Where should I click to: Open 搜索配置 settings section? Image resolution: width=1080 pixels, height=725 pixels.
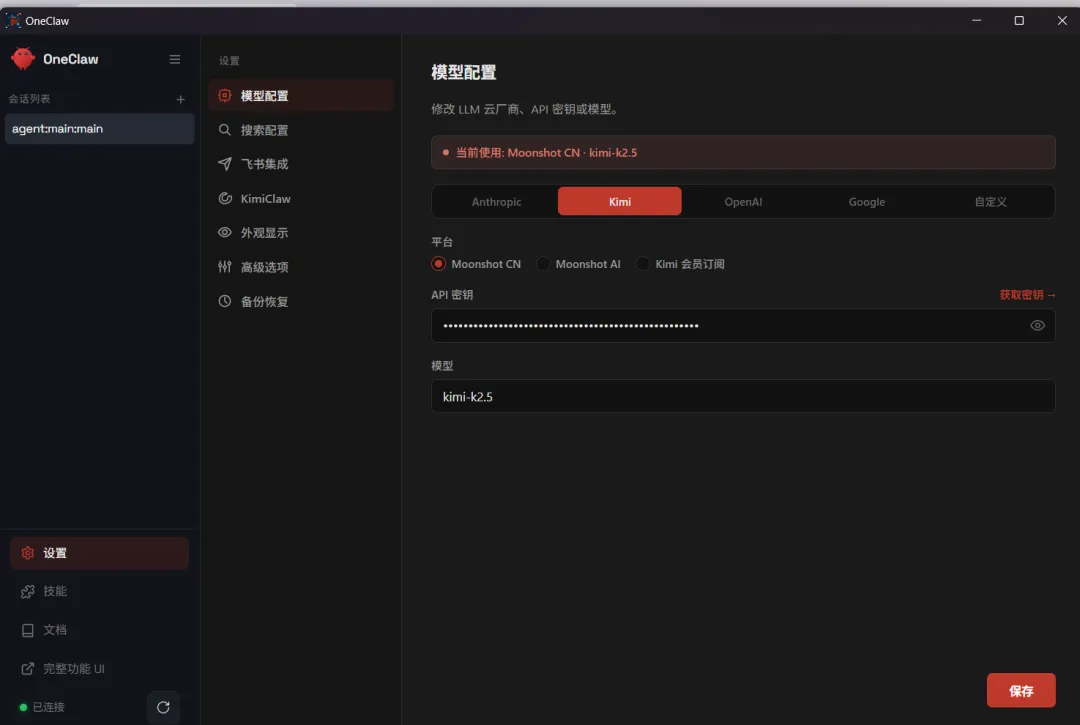pos(301,130)
